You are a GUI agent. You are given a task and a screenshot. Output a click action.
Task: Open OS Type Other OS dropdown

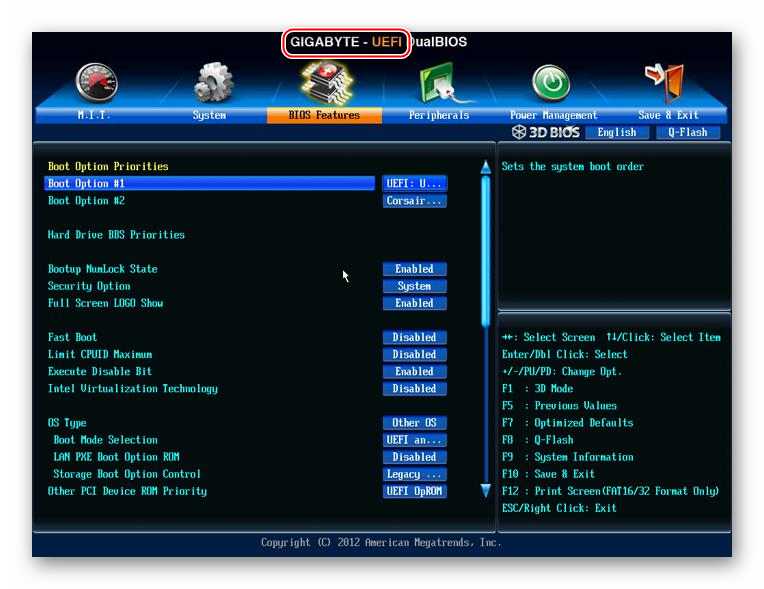[414, 423]
